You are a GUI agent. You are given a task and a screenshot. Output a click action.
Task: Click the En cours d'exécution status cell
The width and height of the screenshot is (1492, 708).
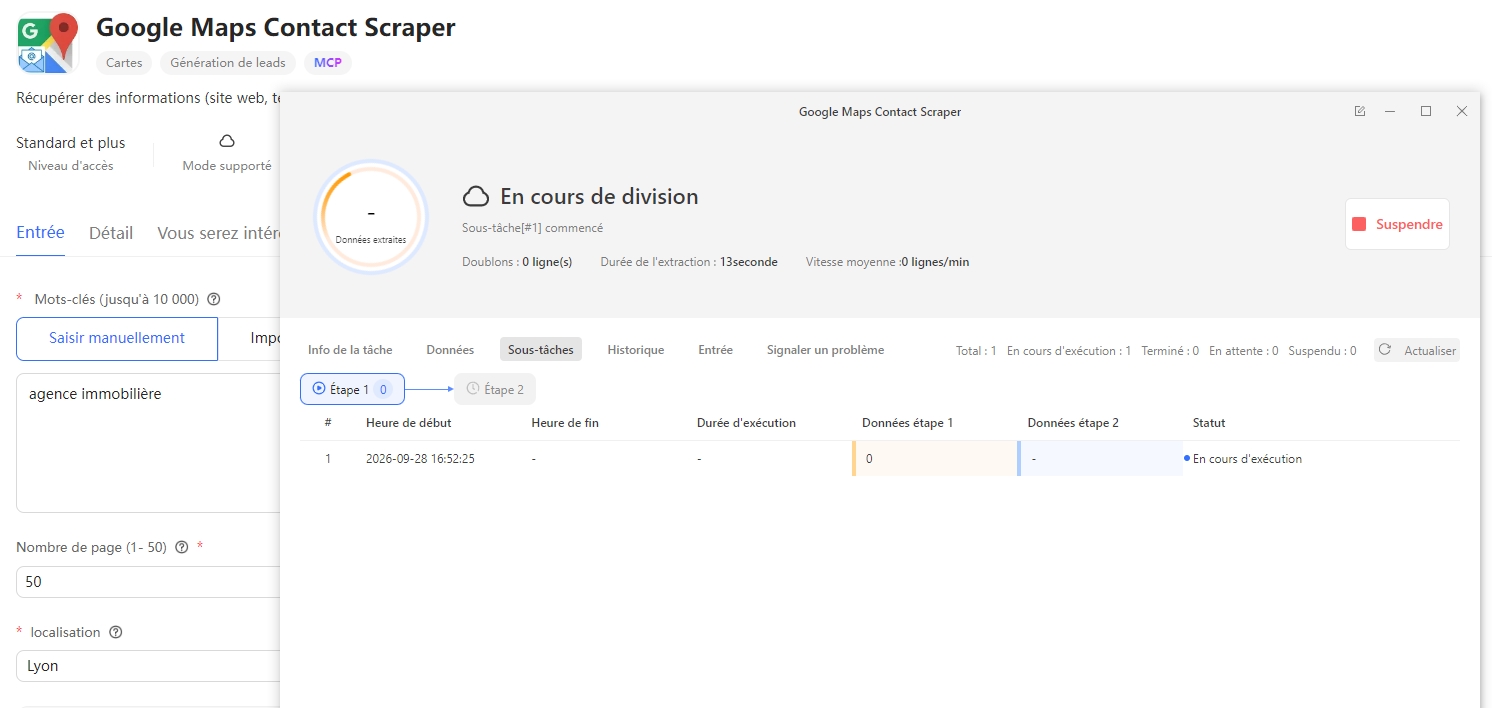[x=1247, y=459]
